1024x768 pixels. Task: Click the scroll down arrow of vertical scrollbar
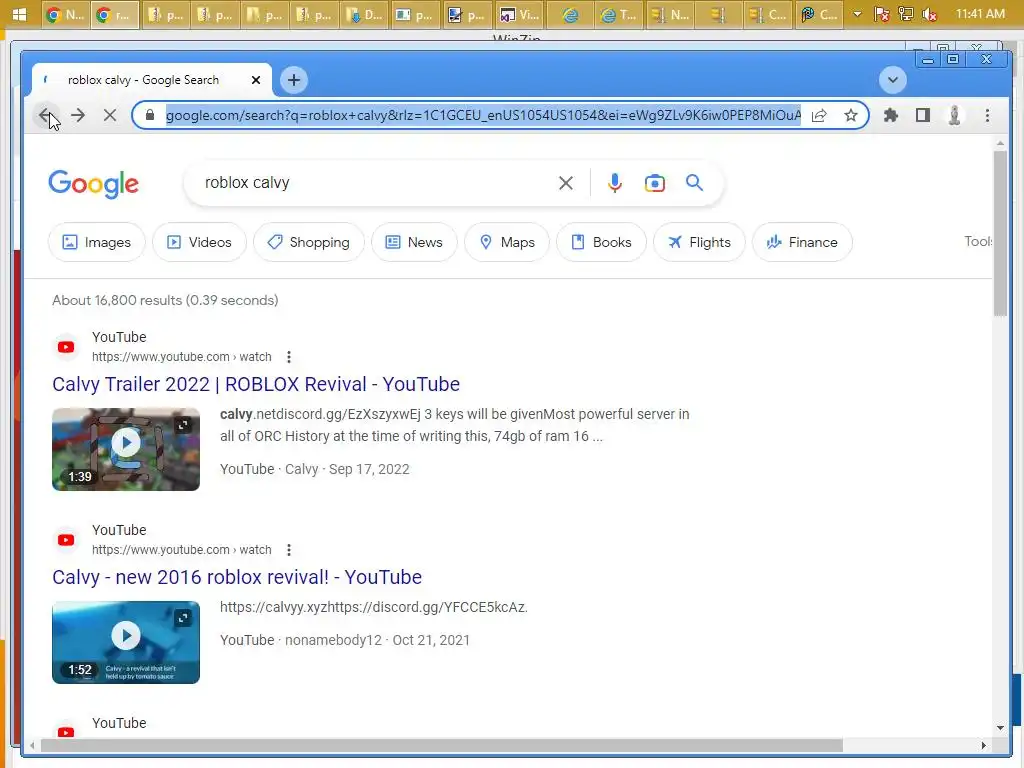1000,728
